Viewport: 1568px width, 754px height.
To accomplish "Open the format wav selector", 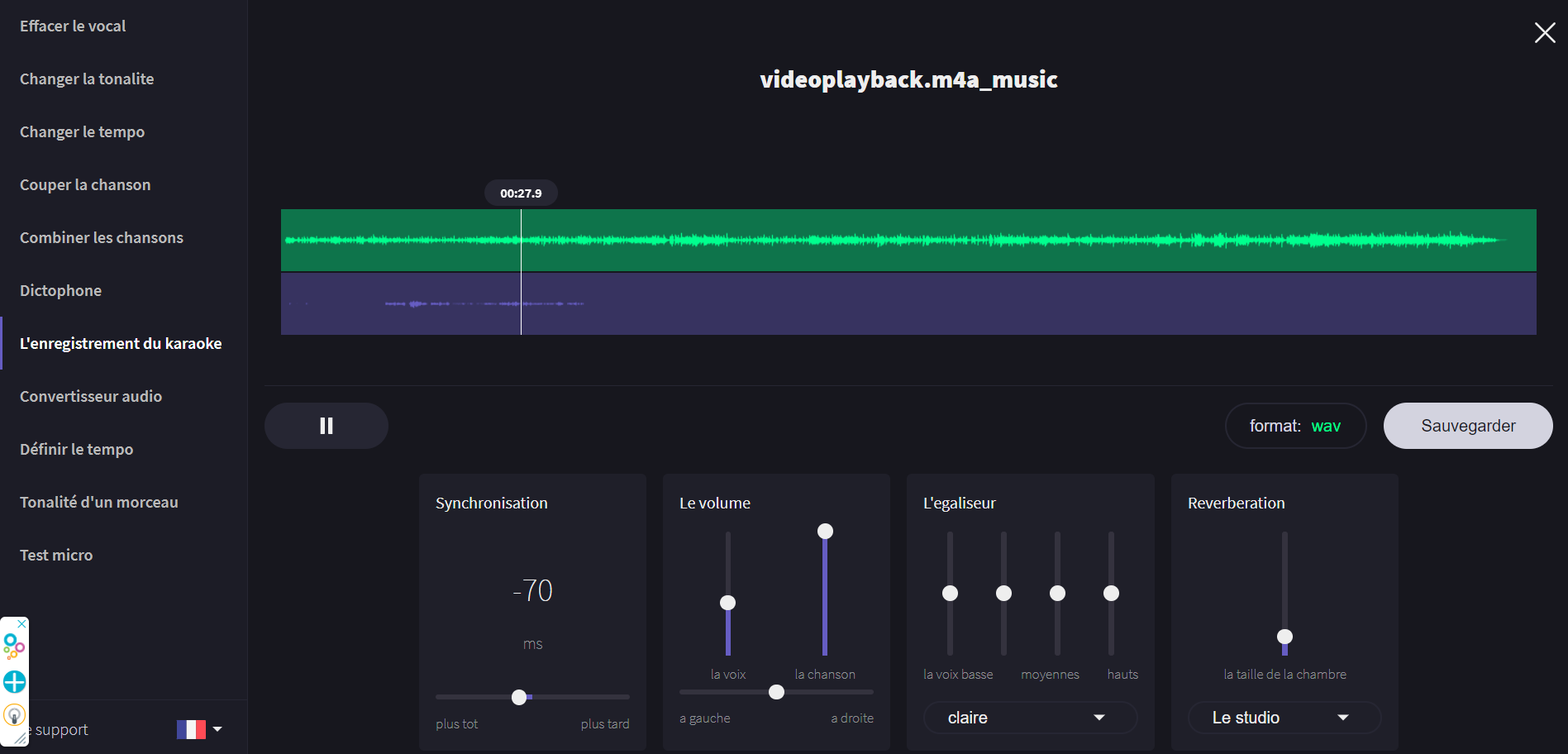I will [x=1294, y=426].
